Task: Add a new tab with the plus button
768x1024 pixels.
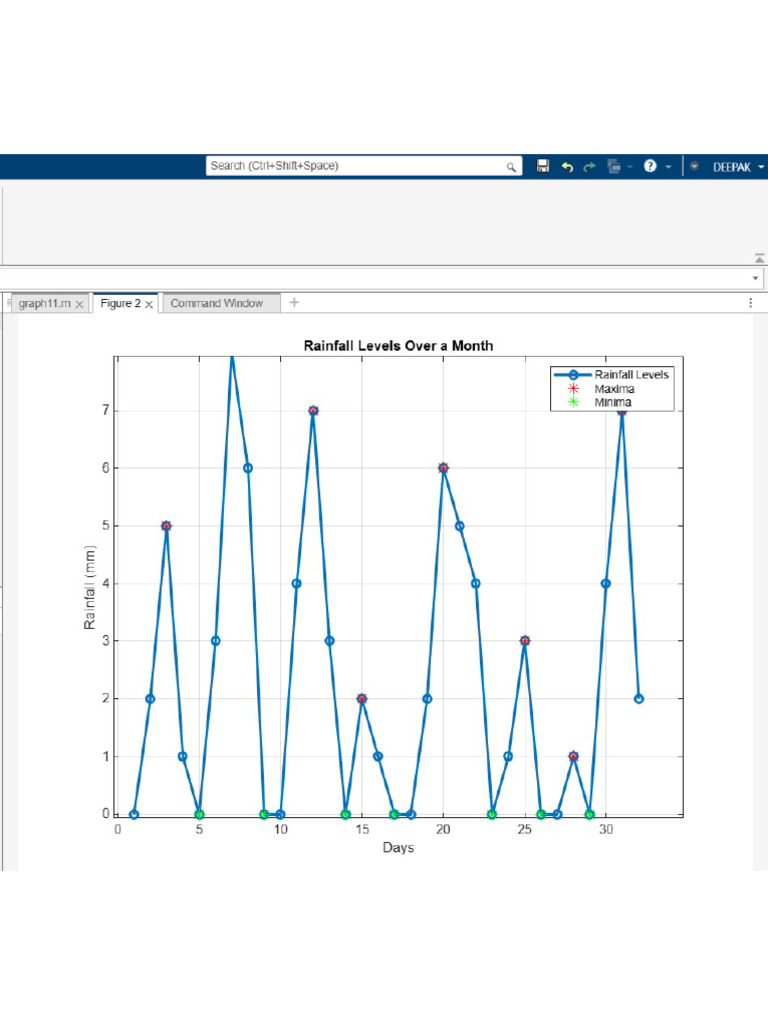Action: pos(294,302)
